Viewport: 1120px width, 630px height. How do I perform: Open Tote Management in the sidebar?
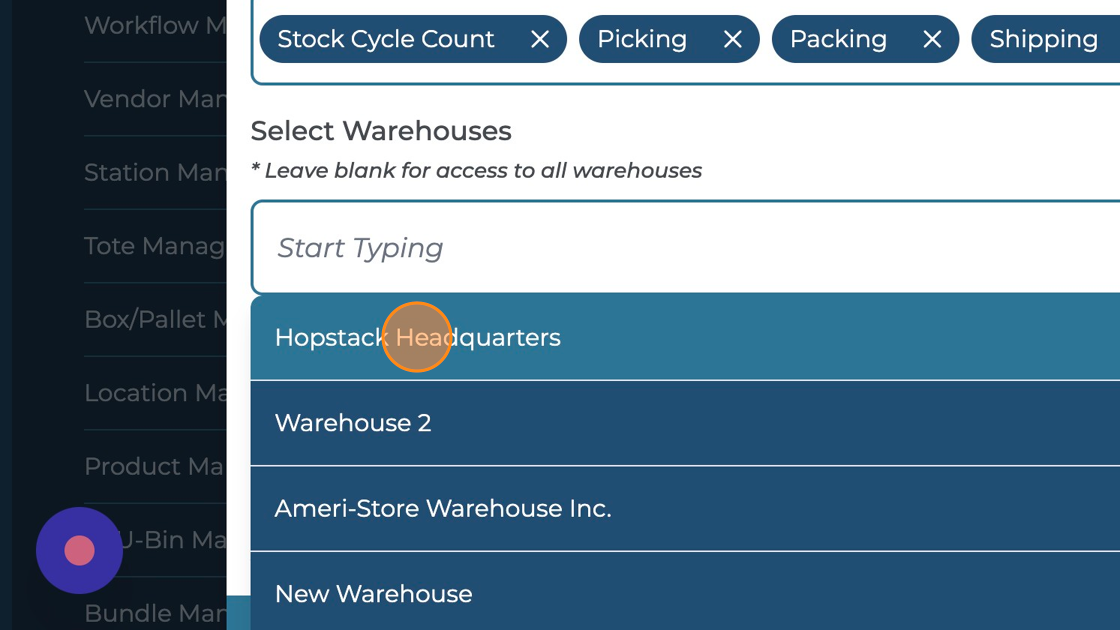[x=155, y=246]
